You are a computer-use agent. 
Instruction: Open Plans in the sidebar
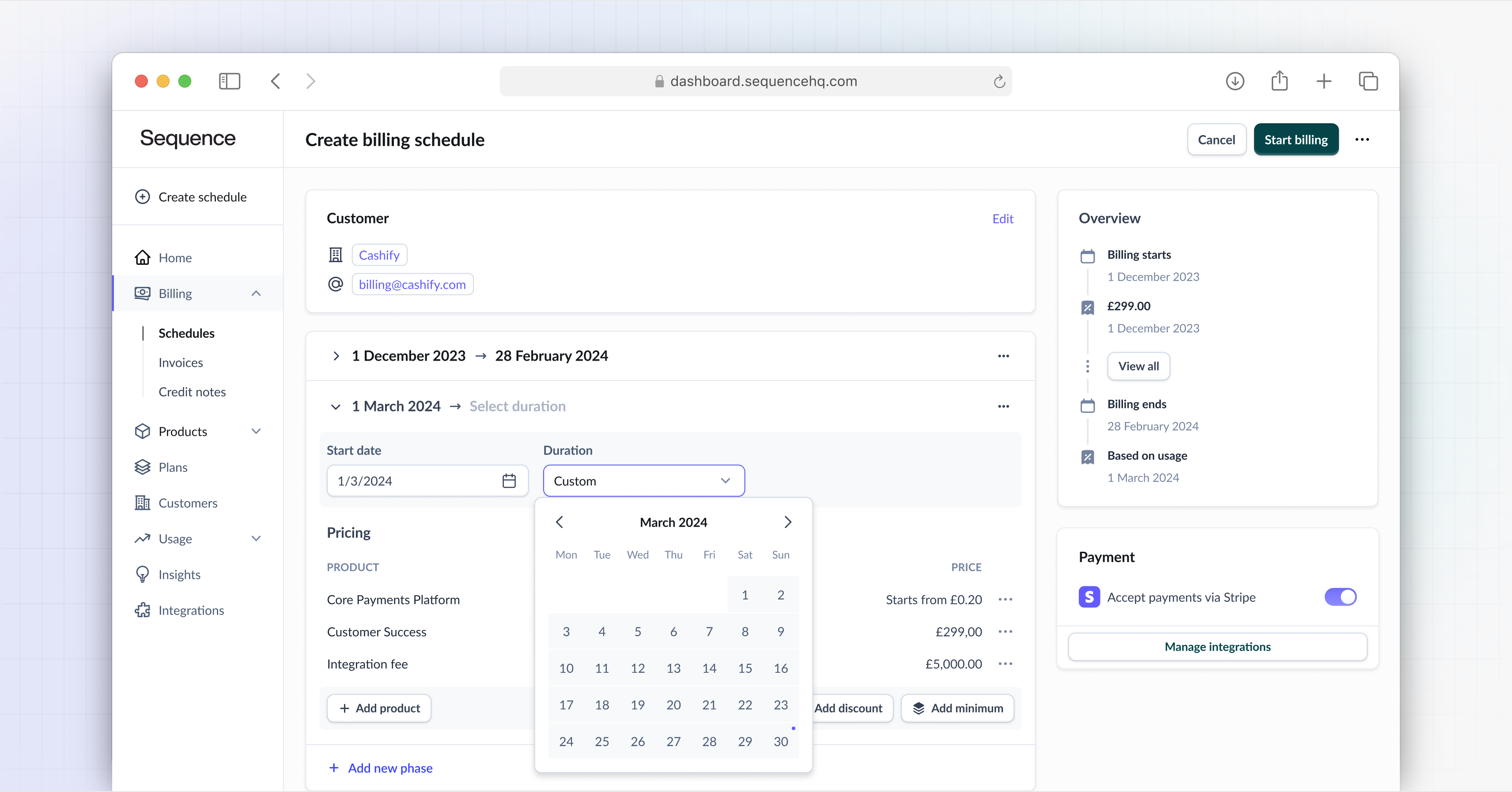pyautogui.click(x=162, y=467)
